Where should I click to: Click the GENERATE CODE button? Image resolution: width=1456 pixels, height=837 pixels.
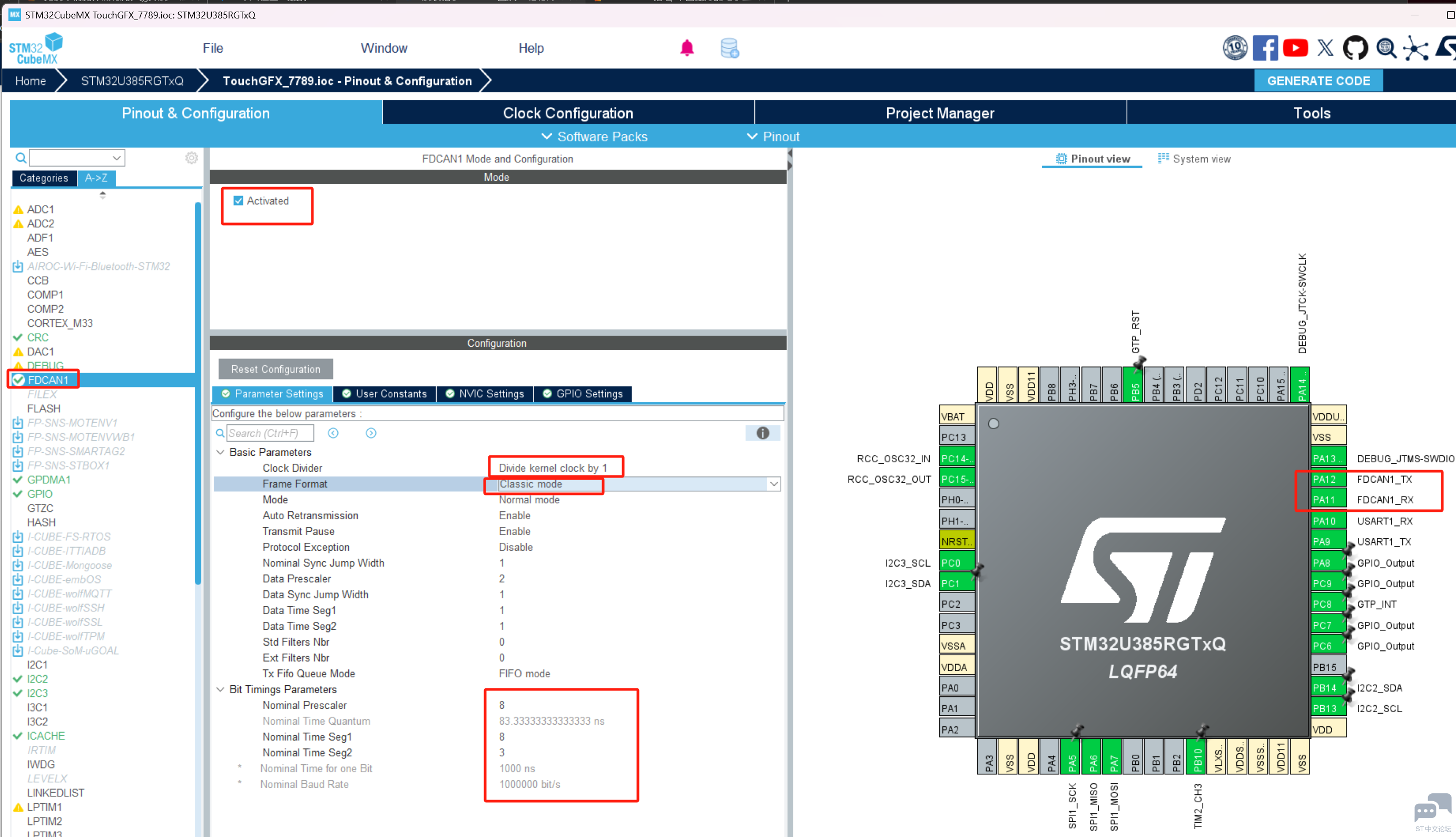pos(1318,81)
